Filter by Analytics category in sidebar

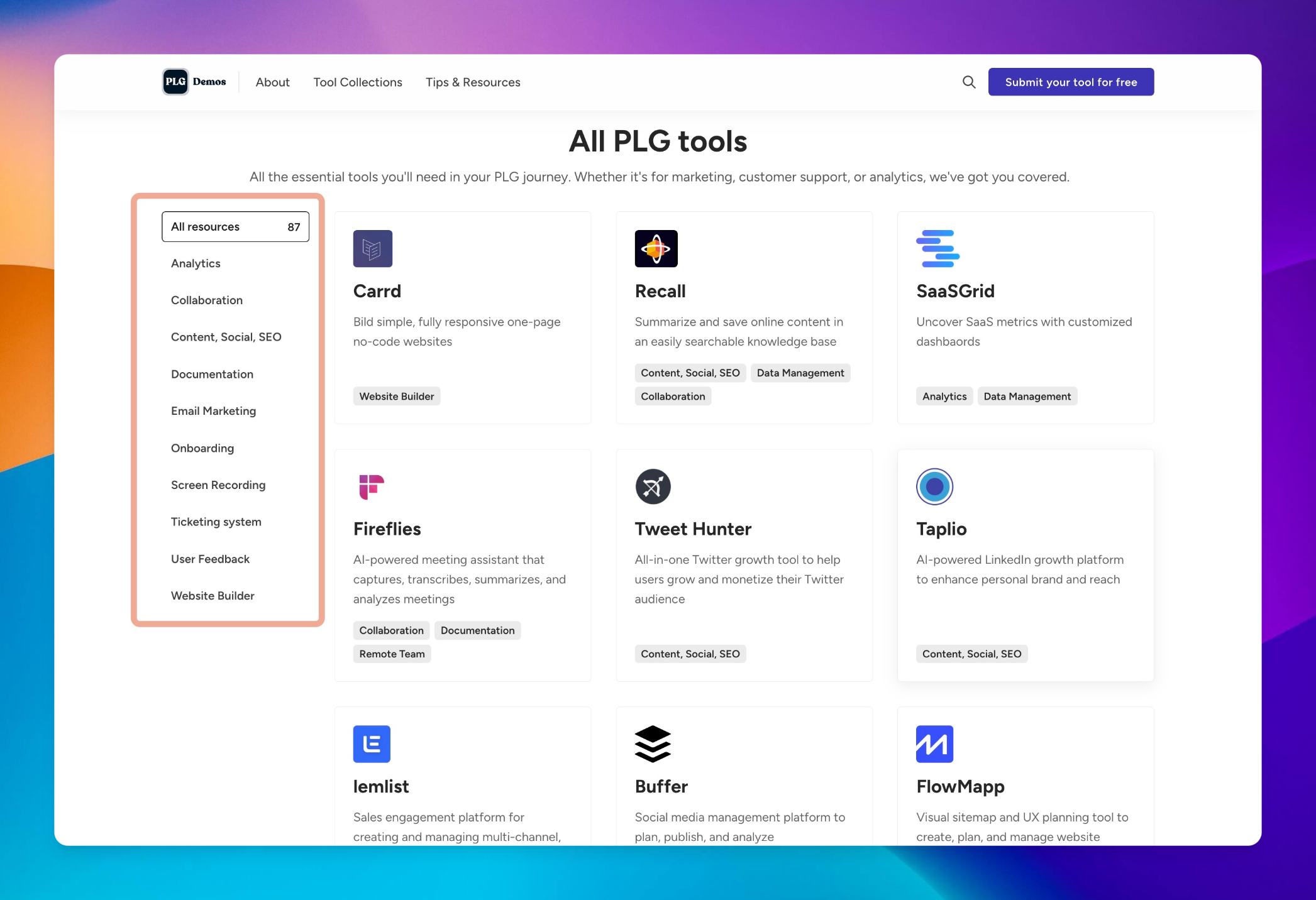[x=196, y=263]
